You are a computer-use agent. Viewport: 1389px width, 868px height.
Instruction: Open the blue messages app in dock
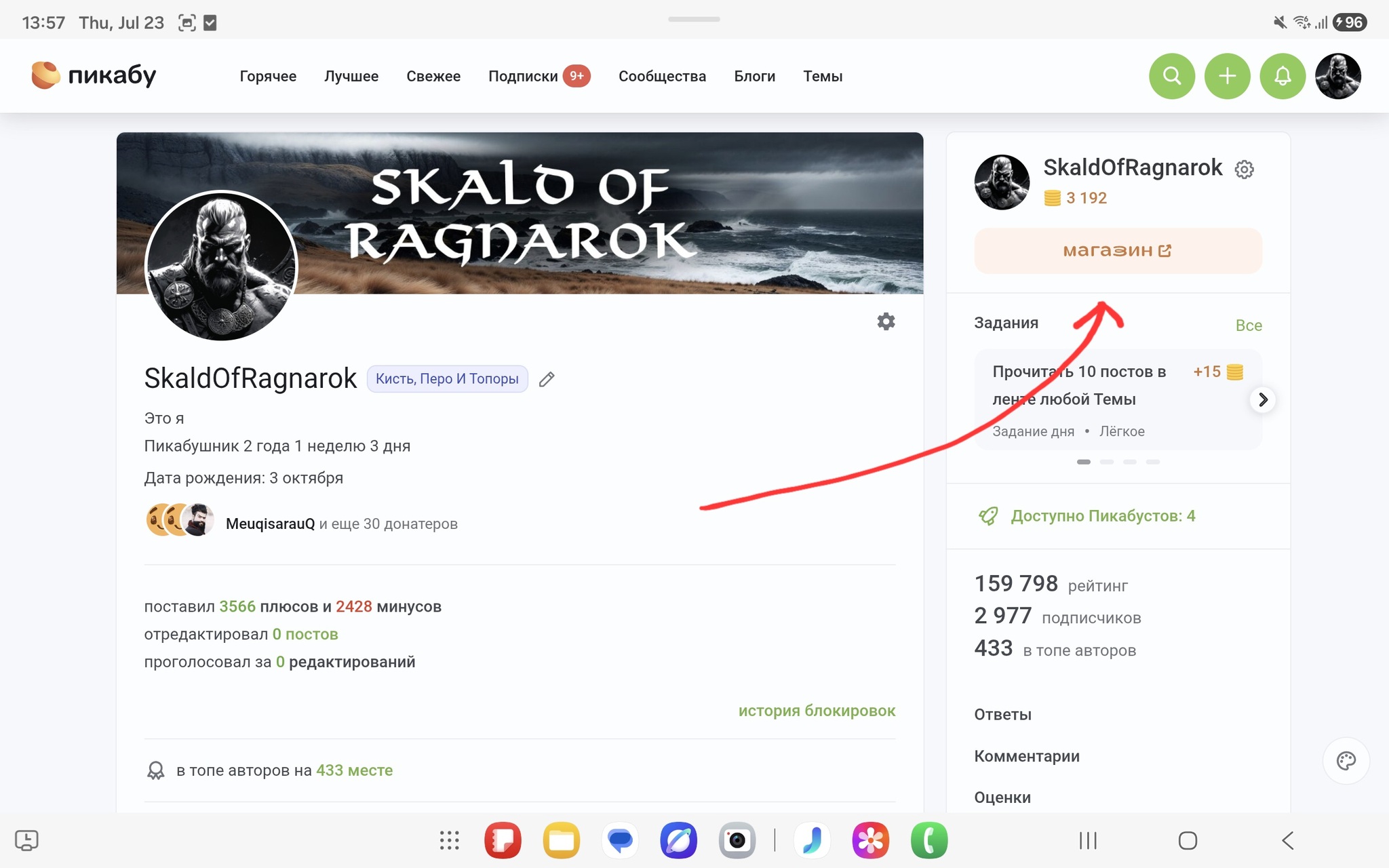click(x=620, y=840)
